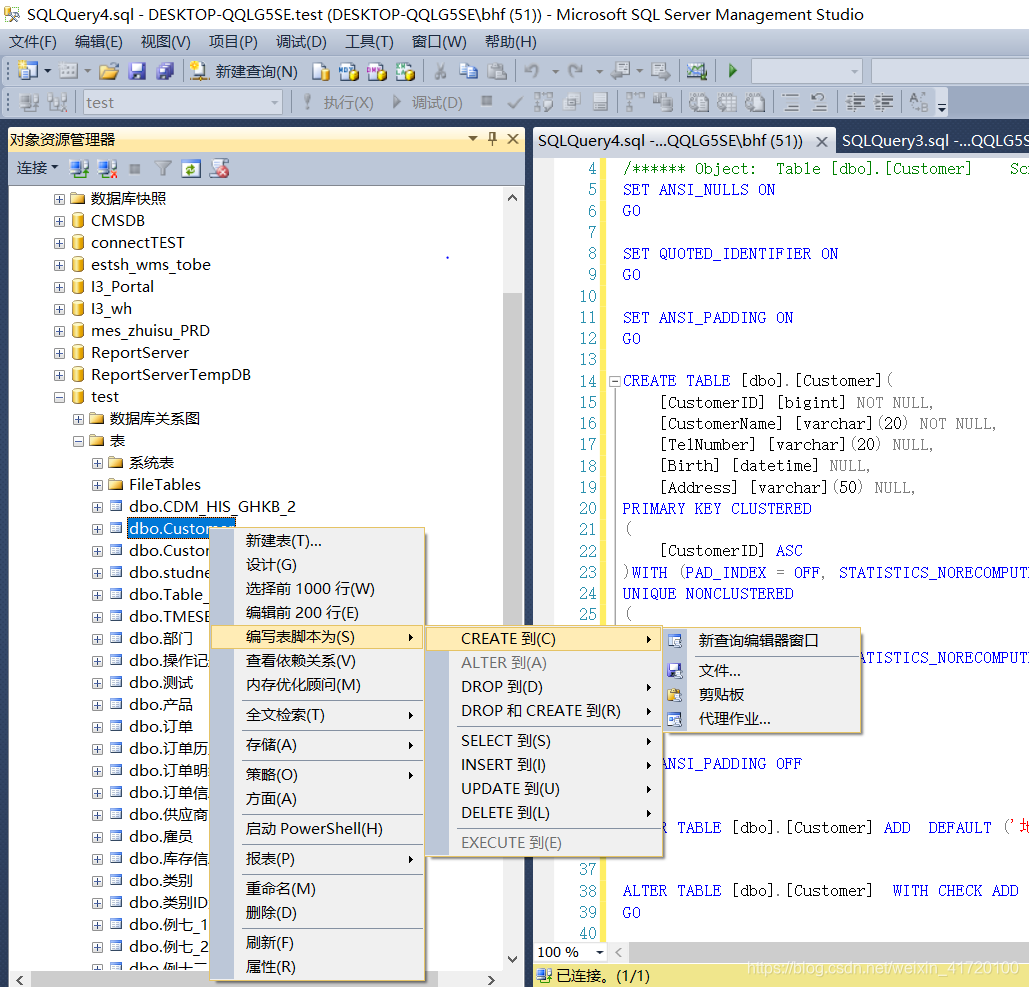This screenshot has height=987, width=1029.
Task: Choose 属性(R) from the context menu
Action: tap(317, 967)
